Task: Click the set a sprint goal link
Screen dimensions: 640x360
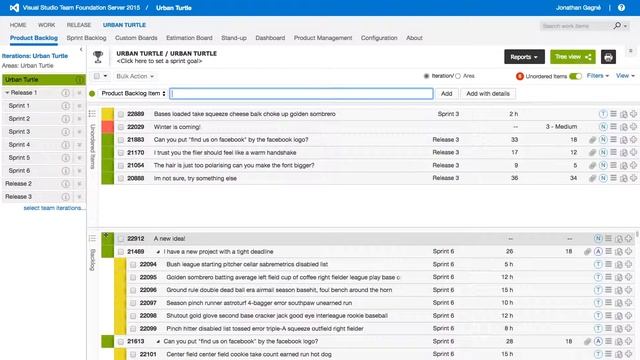Action: click(159, 61)
